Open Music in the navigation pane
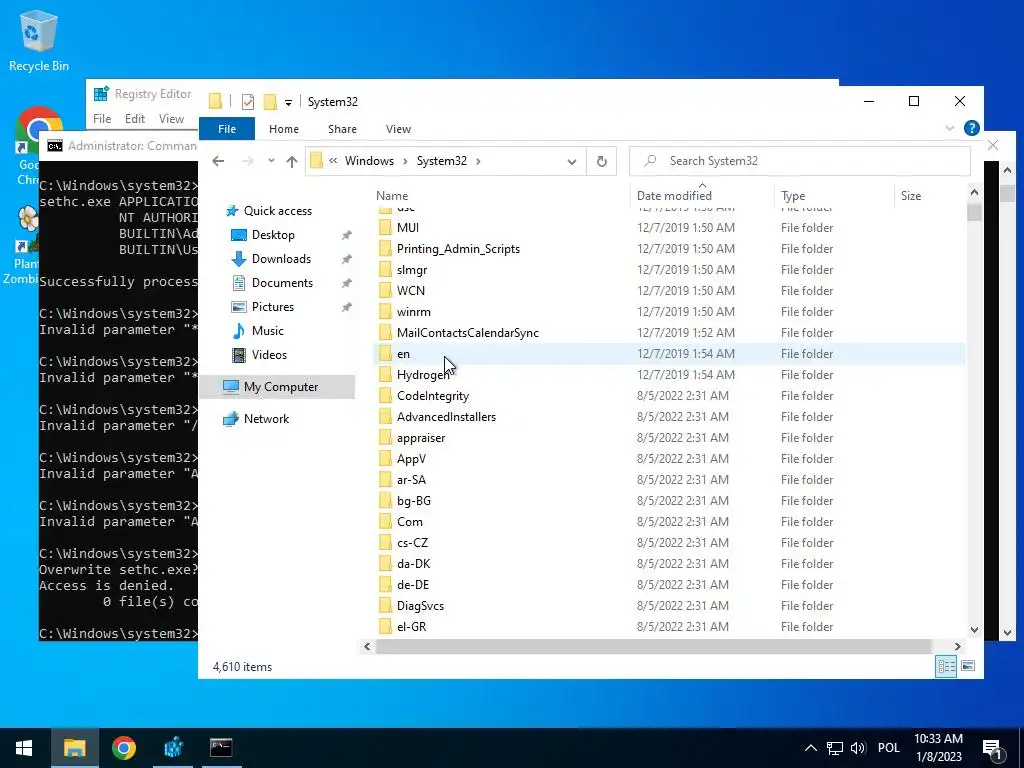Screen dimensions: 1024x768 [267, 330]
